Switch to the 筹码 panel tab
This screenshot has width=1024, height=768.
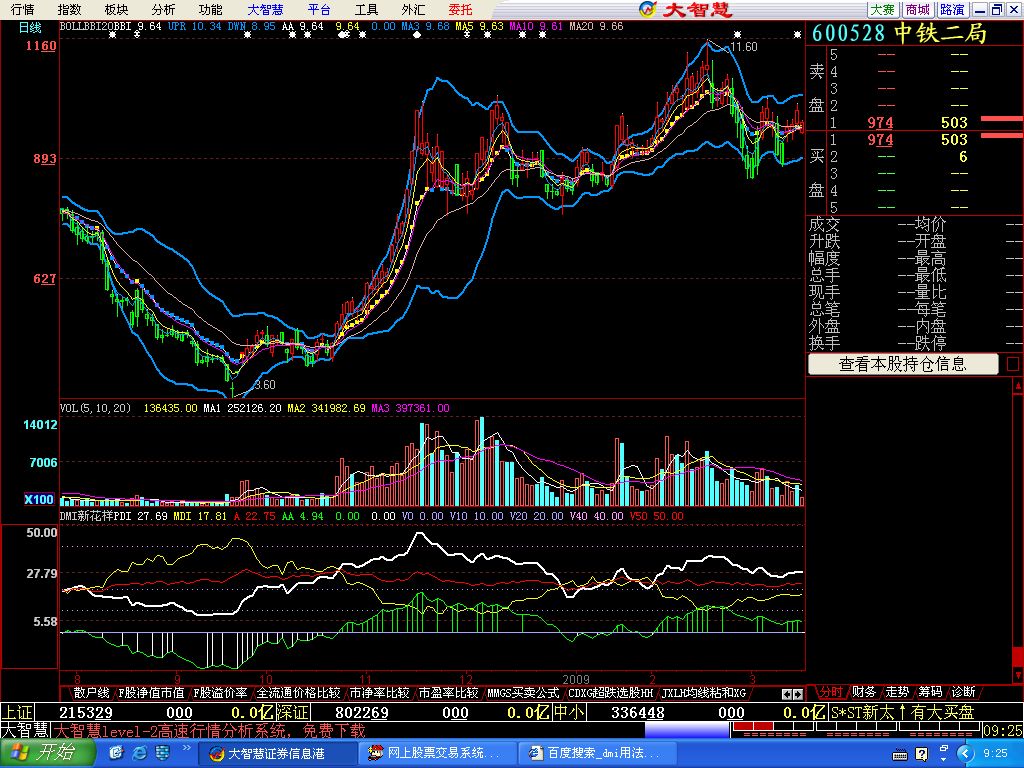point(930,692)
